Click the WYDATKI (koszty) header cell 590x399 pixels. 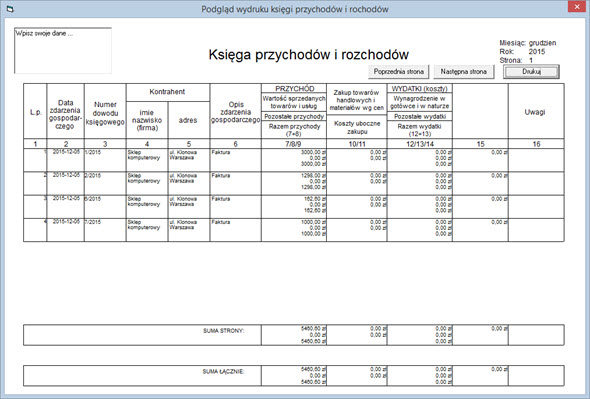(x=420, y=88)
